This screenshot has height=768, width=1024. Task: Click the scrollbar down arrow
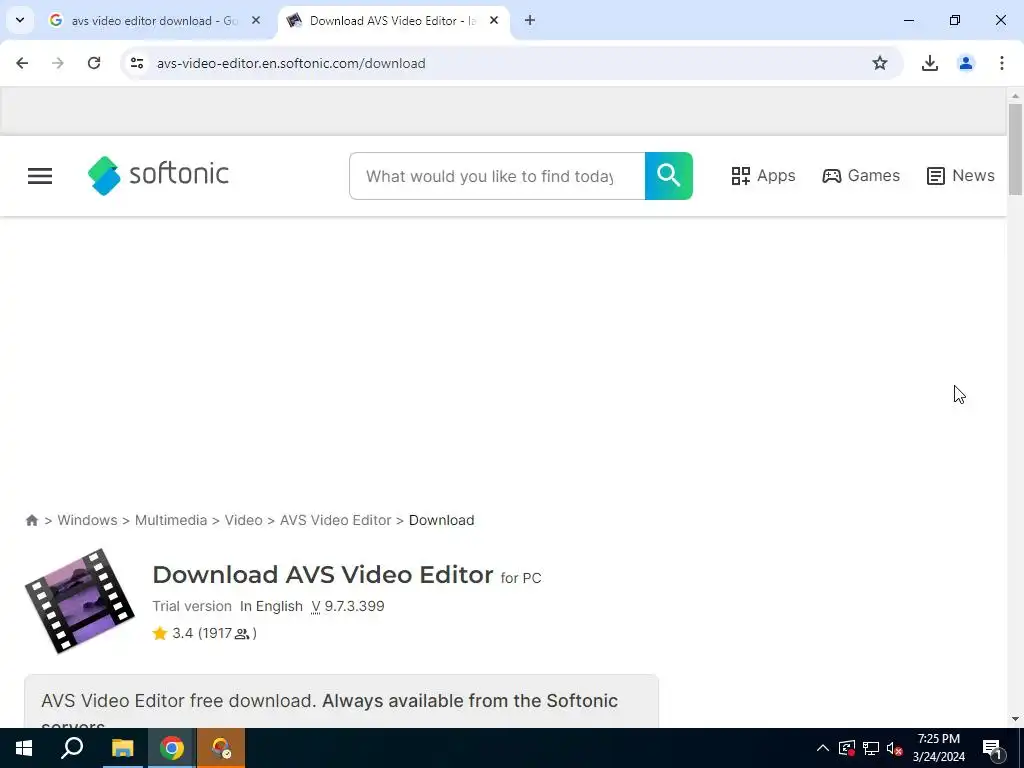pyautogui.click(x=1015, y=720)
